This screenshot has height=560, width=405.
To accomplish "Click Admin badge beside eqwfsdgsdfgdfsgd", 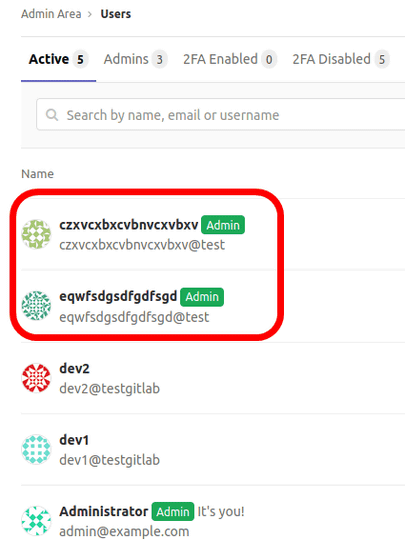I will pyautogui.click(x=202, y=297).
